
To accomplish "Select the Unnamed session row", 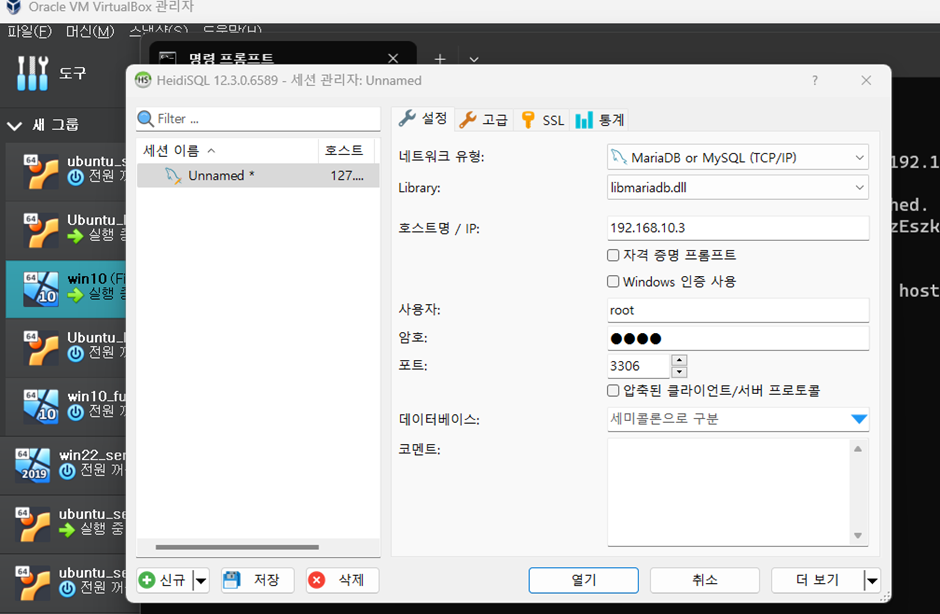I will pos(258,176).
